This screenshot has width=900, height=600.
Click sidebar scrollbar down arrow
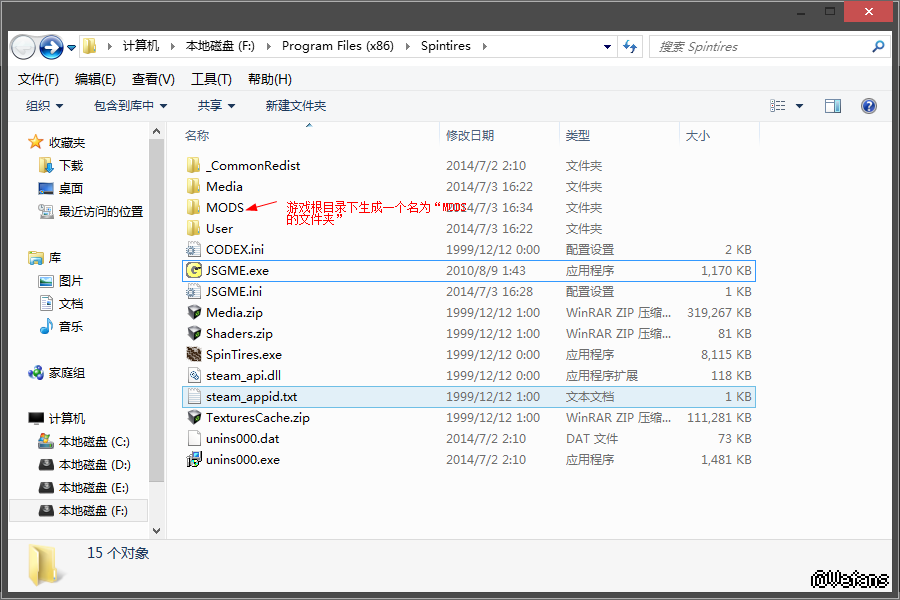tap(156, 531)
